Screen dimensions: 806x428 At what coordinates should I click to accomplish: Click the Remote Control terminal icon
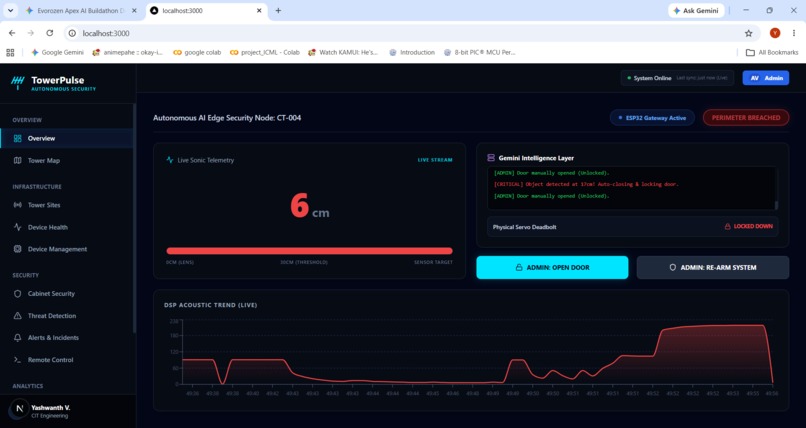pyautogui.click(x=17, y=360)
